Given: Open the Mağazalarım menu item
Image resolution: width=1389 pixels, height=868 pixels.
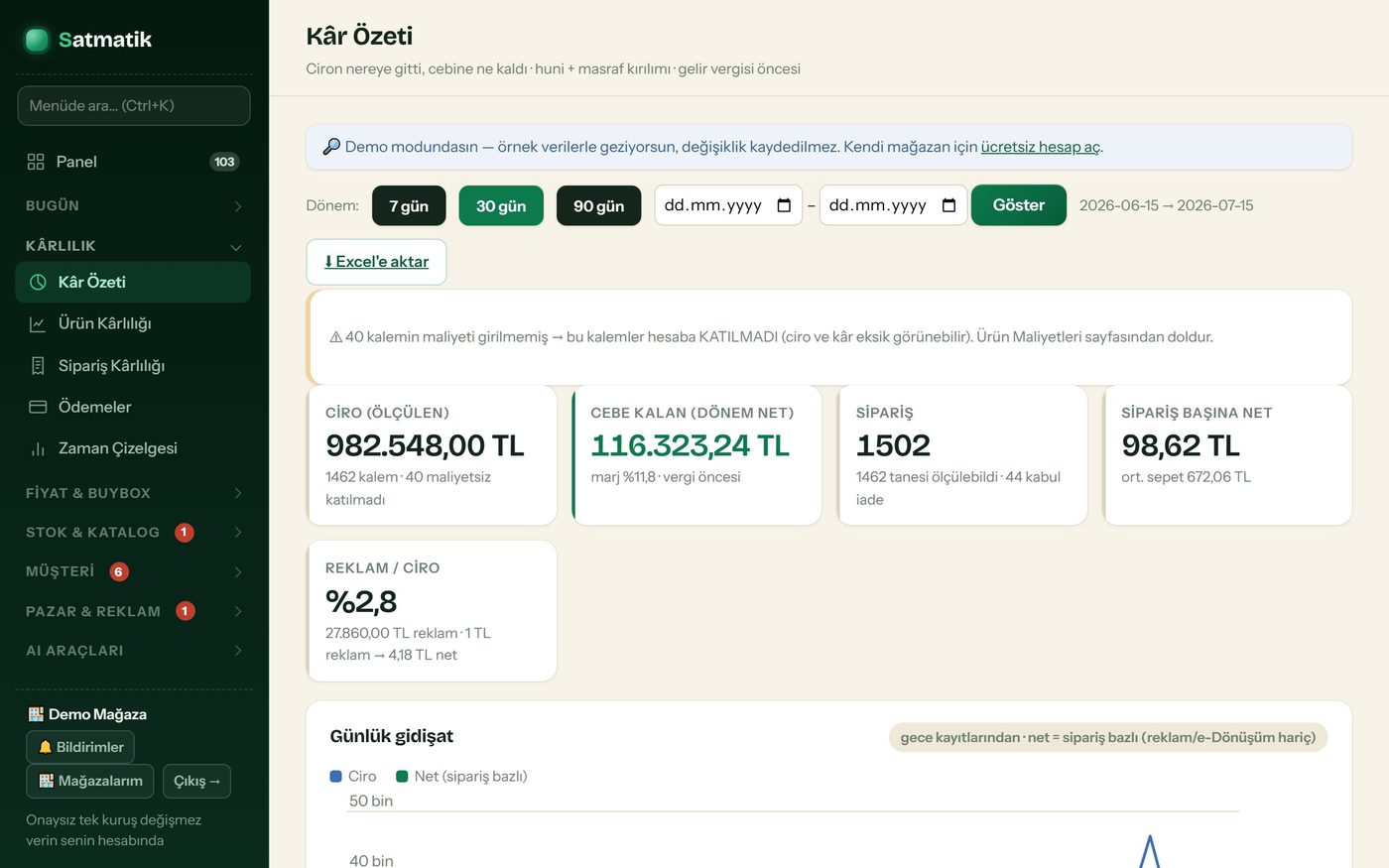Looking at the screenshot, I should [90, 781].
